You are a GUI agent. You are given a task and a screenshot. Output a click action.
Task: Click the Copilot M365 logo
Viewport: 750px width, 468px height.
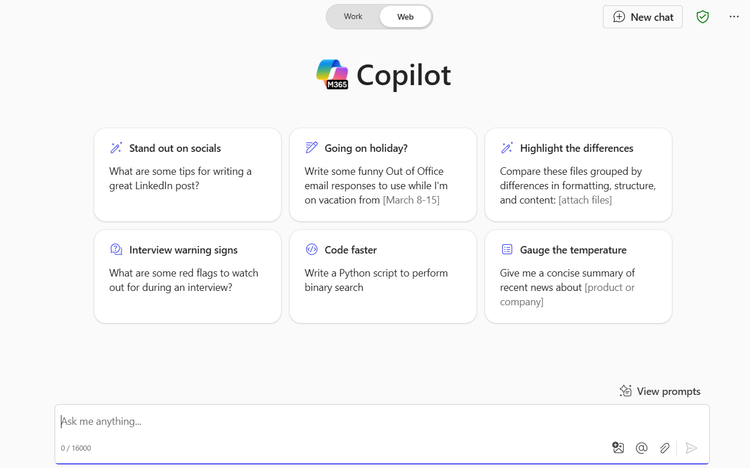tap(332, 75)
